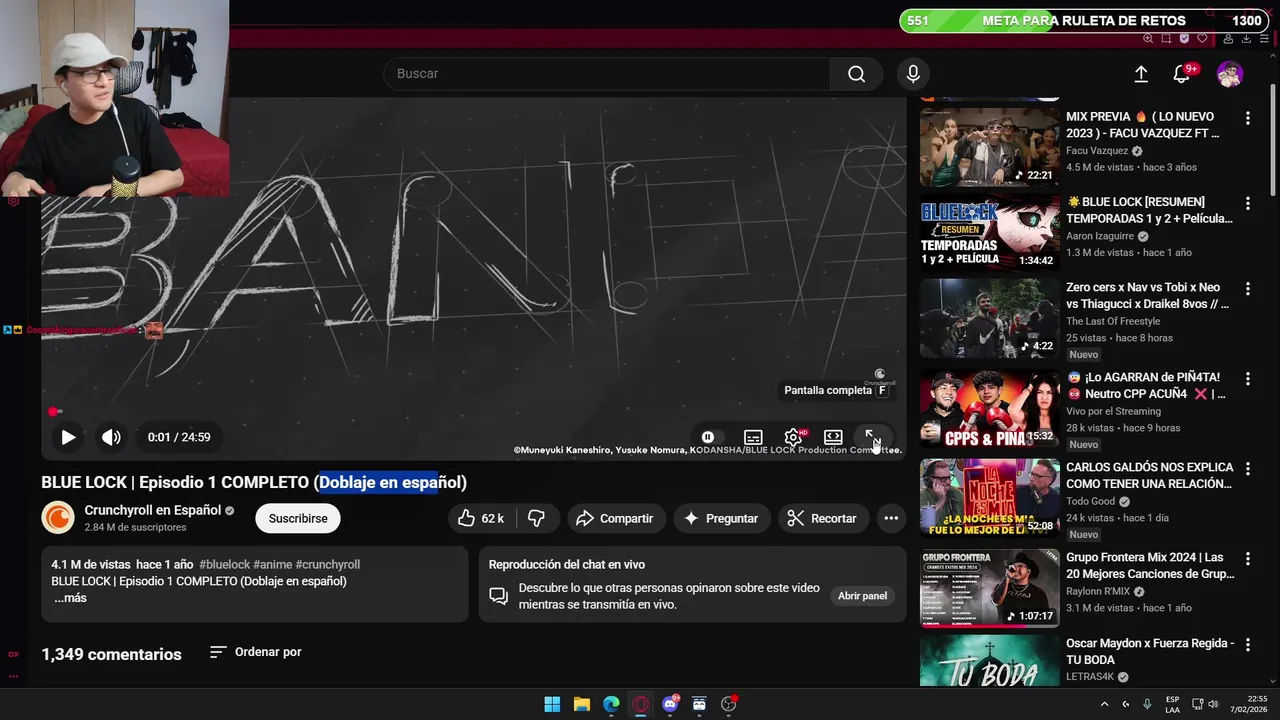Image resolution: width=1280 pixels, height=720 pixels.
Task: Seek on the video progress bar
Action: coord(473,412)
